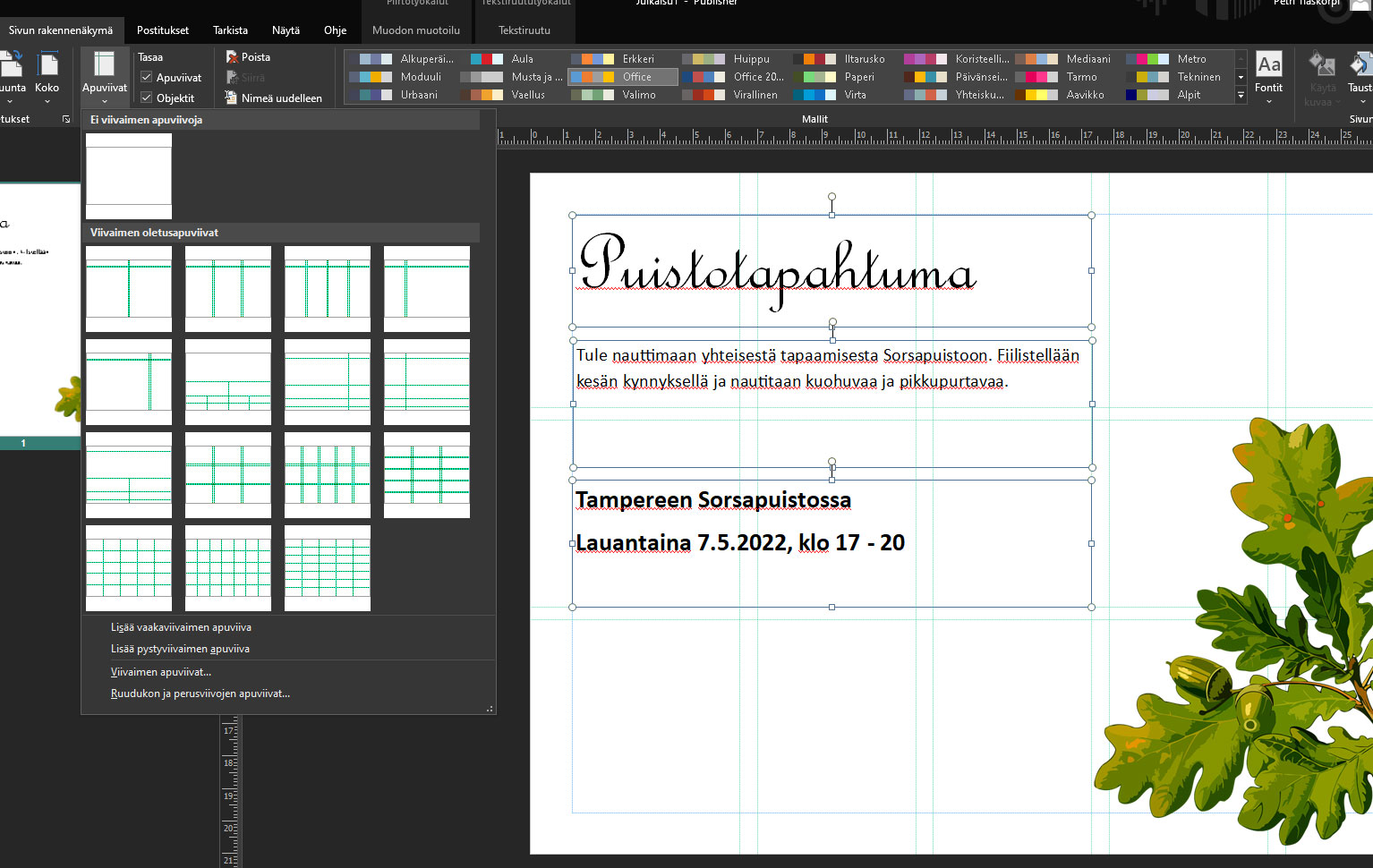
Task: Select the Alpit color scheme
Action: pos(1178,95)
